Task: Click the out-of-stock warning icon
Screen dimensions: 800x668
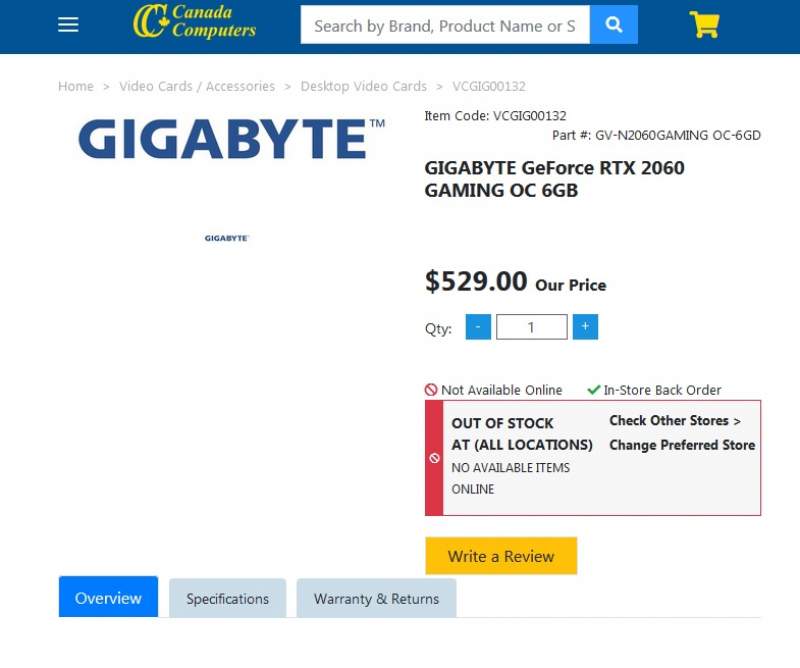Action: (x=434, y=458)
